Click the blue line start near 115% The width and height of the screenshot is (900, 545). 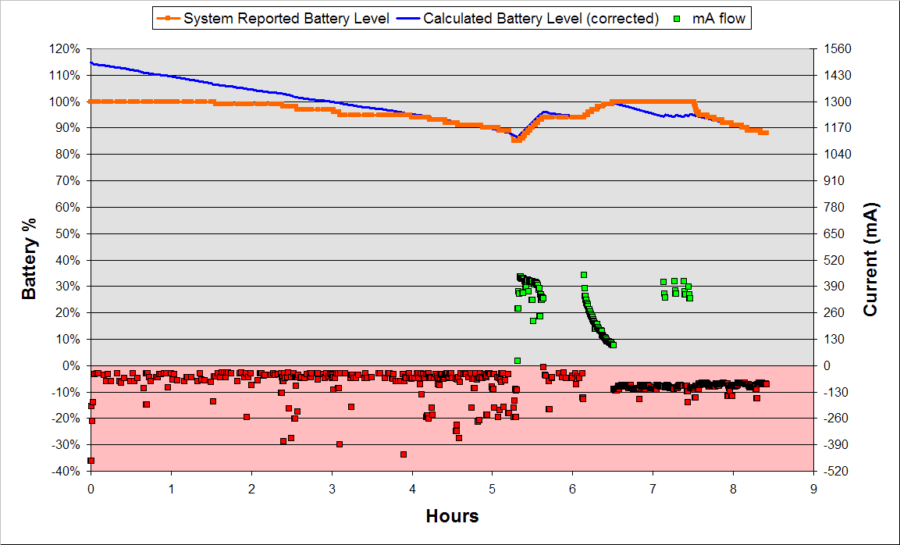click(x=92, y=63)
